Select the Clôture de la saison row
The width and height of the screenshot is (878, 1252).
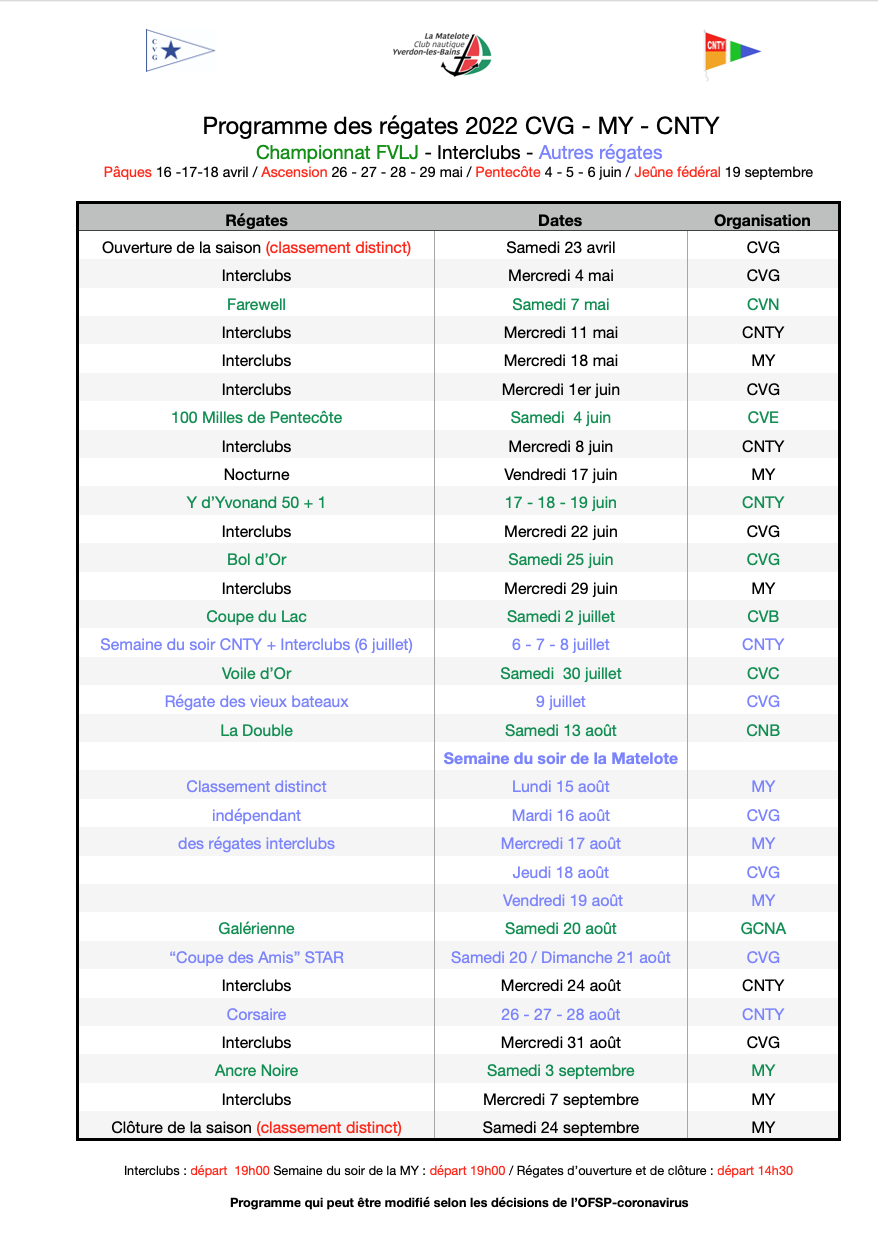(458, 1127)
